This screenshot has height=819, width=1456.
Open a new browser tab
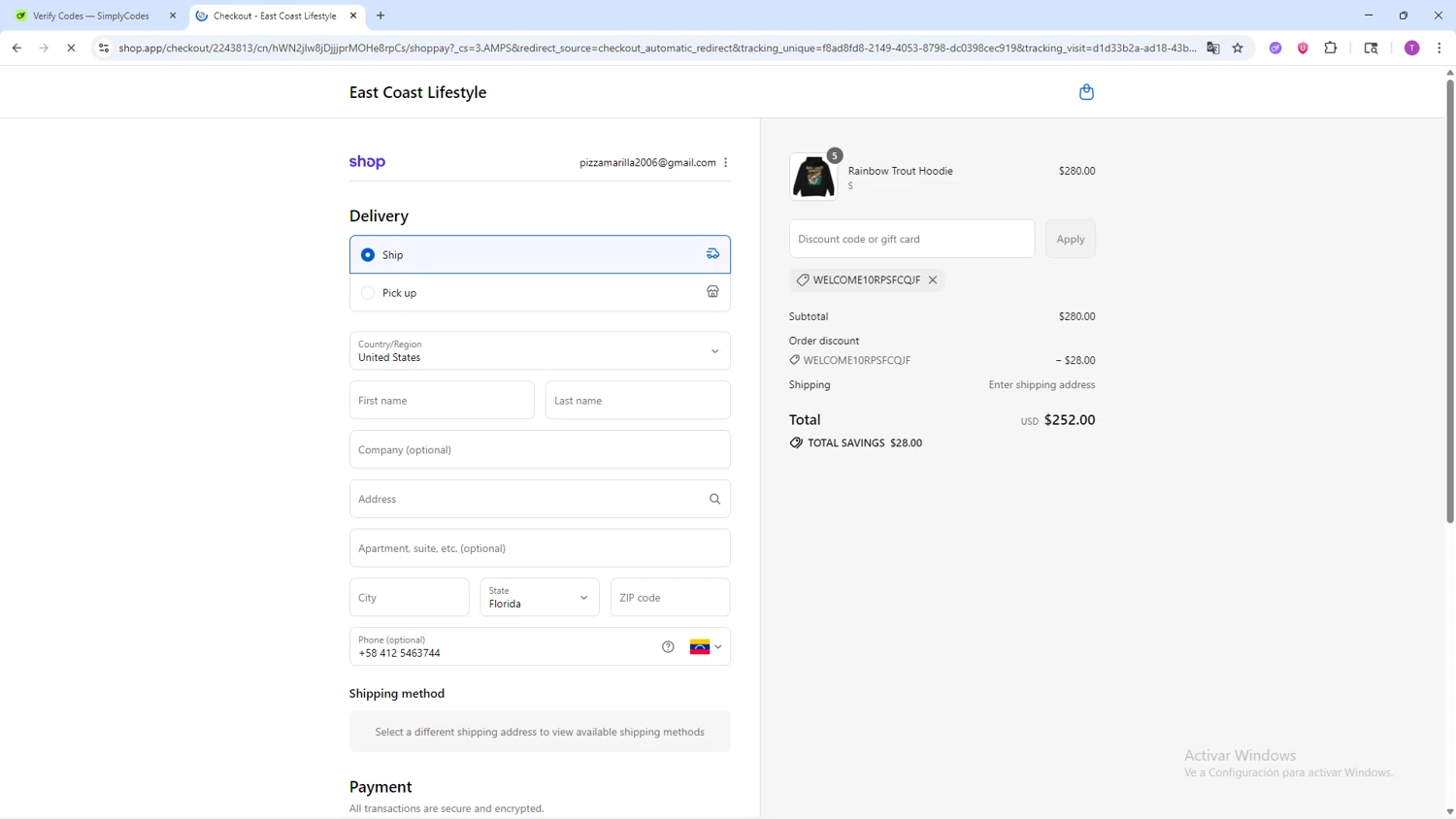[381, 16]
